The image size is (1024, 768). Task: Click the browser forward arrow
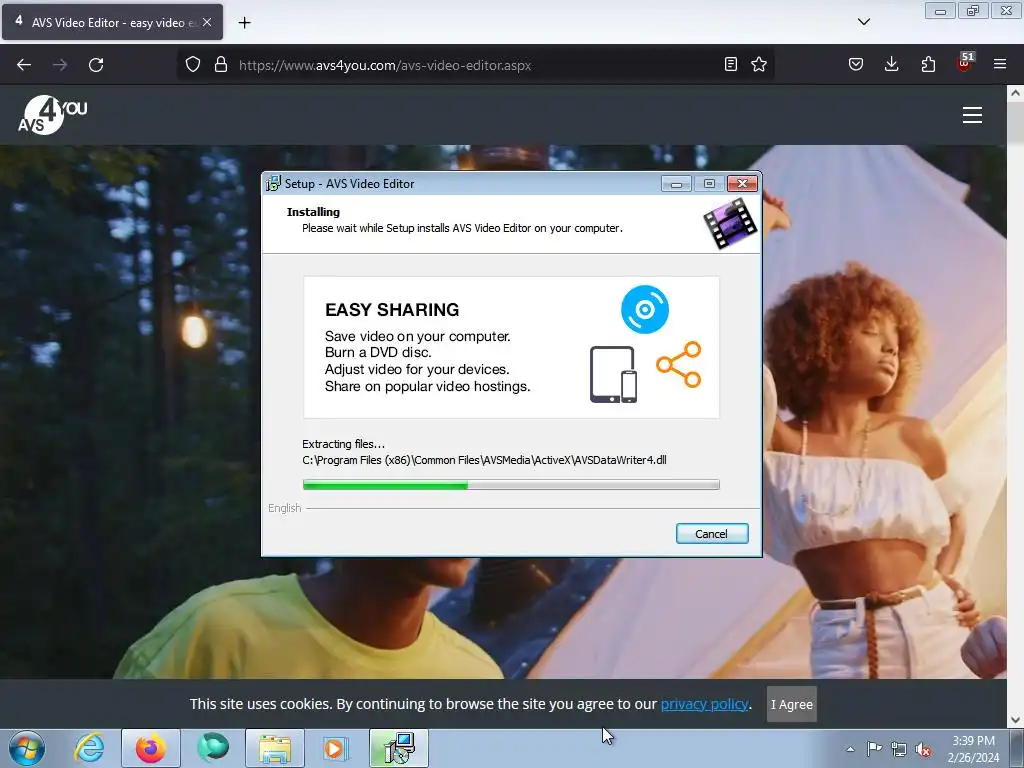[x=60, y=65]
